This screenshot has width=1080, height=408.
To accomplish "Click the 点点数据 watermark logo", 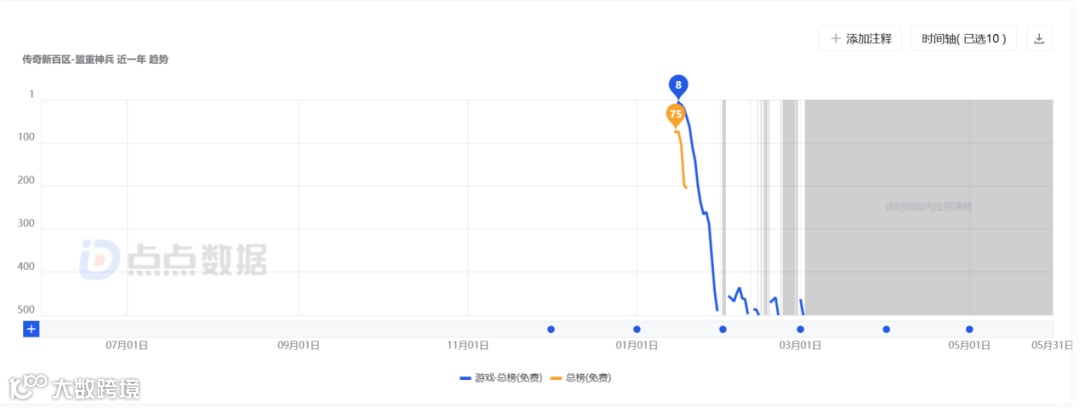I will (x=173, y=259).
